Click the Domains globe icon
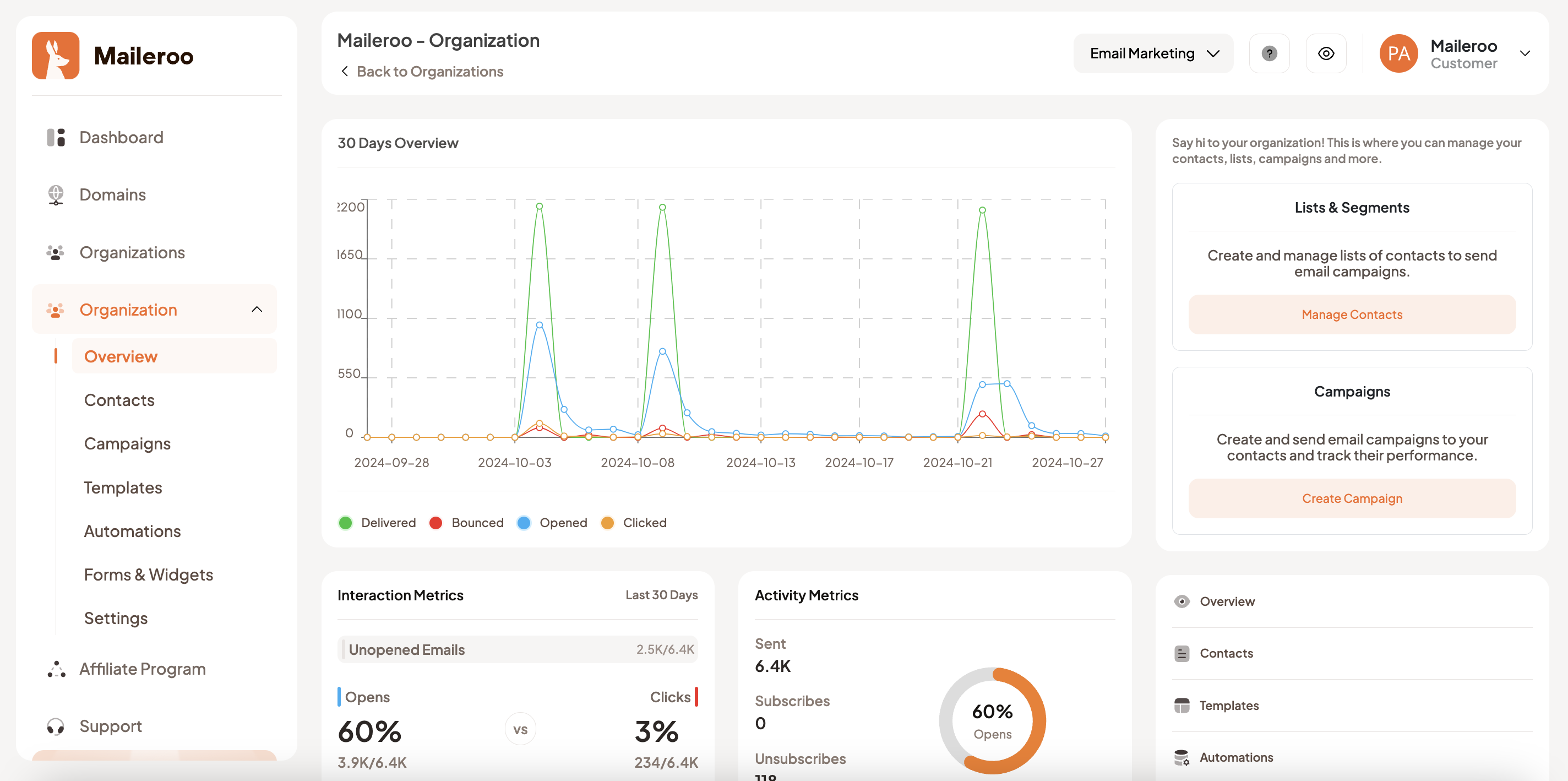 pos(56,195)
